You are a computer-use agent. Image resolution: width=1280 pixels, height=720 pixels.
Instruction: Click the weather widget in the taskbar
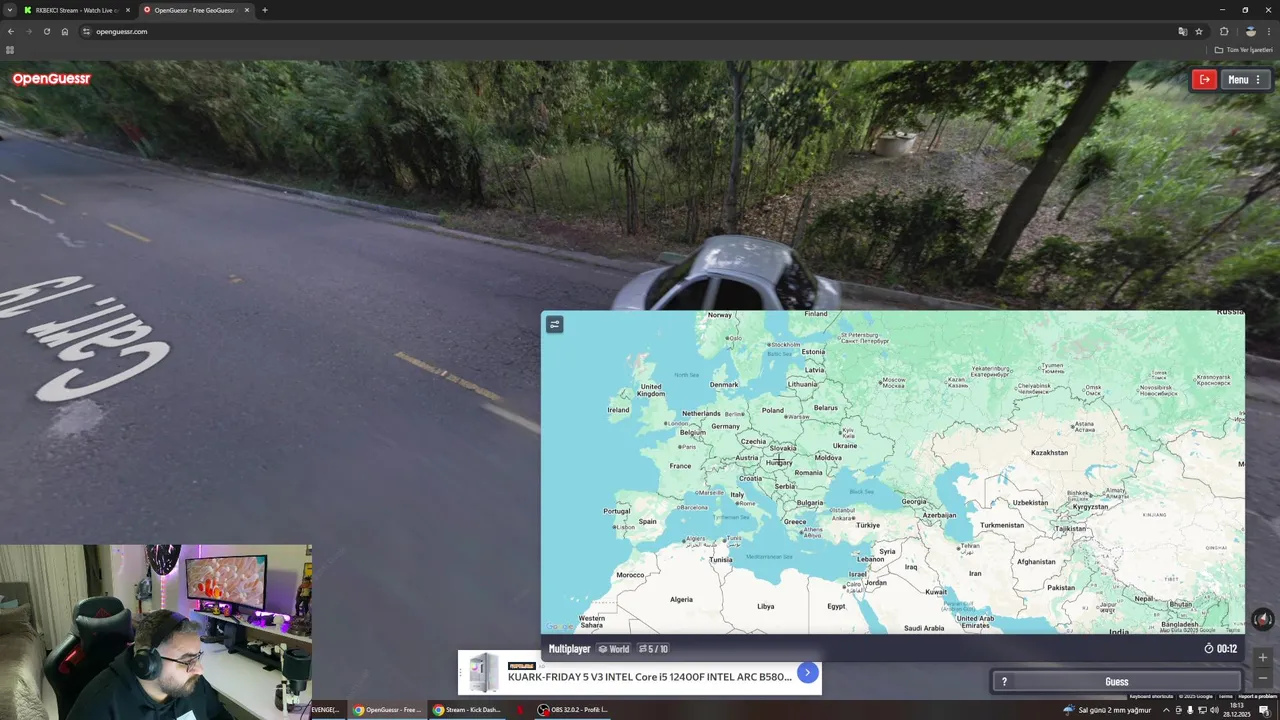click(x=1107, y=710)
